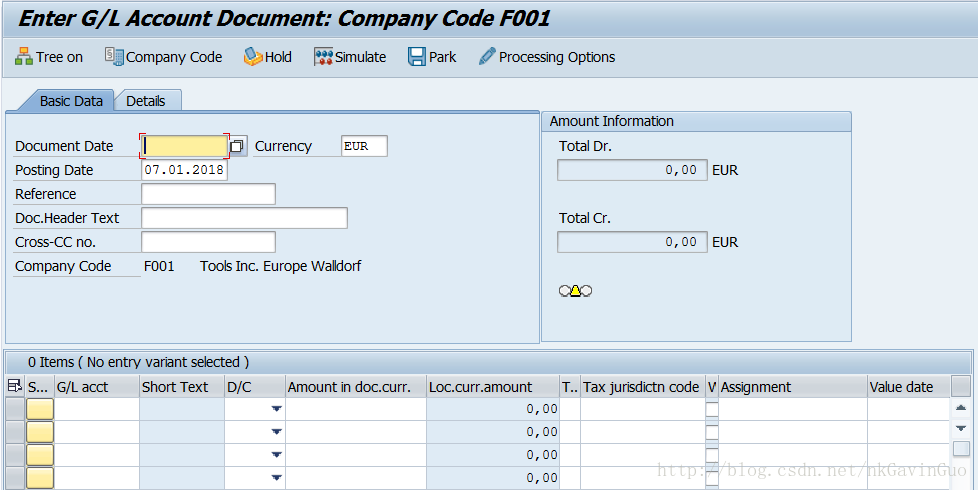The image size is (978, 490).
Task: Click G/L acct cell in first row
Action: [x=97, y=409]
